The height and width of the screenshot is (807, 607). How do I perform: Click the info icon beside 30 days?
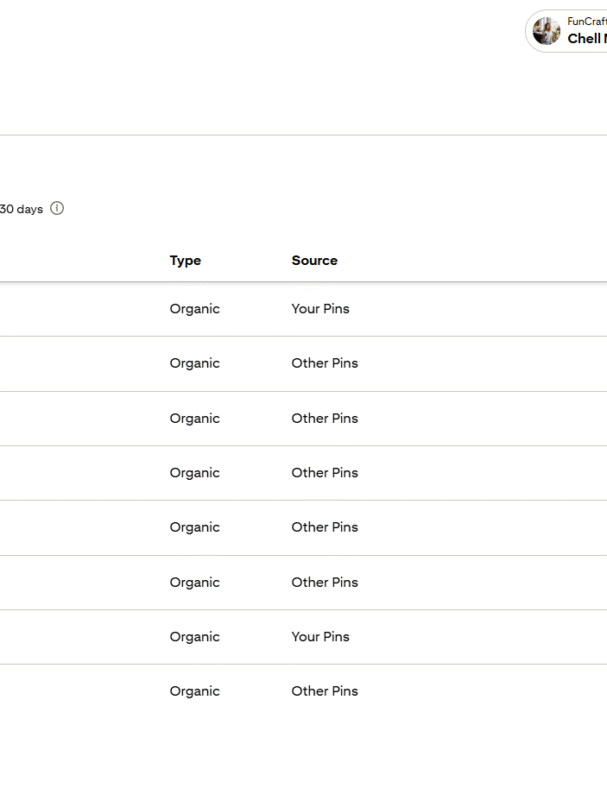pyautogui.click(x=57, y=209)
